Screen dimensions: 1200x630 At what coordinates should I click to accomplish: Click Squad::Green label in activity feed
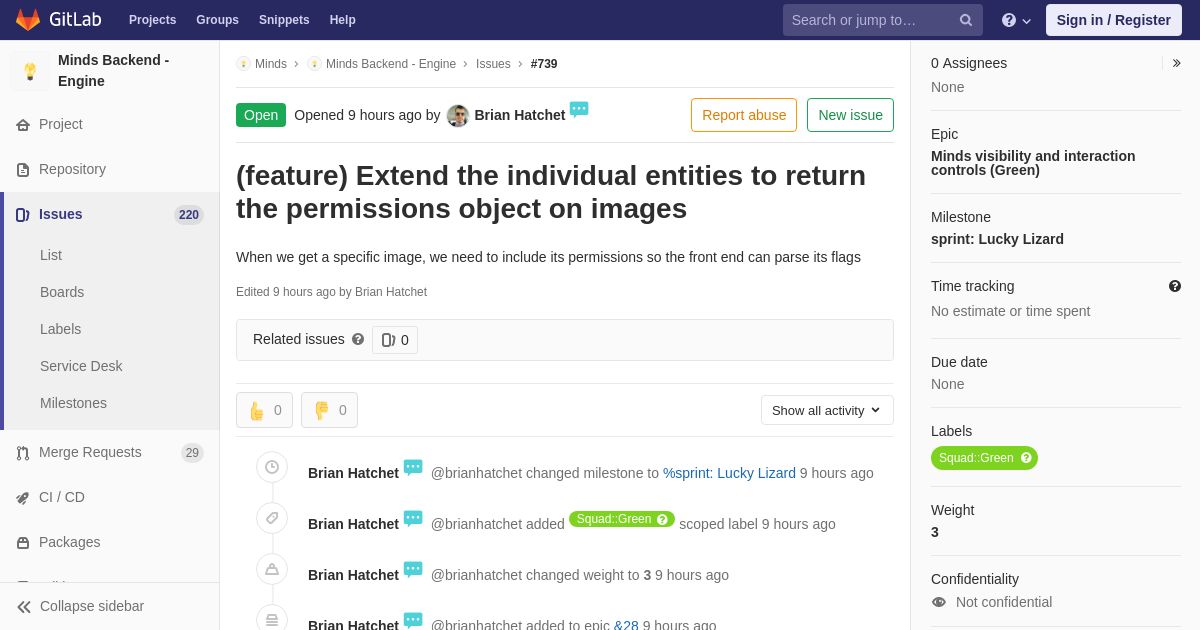(x=622, y=519)
